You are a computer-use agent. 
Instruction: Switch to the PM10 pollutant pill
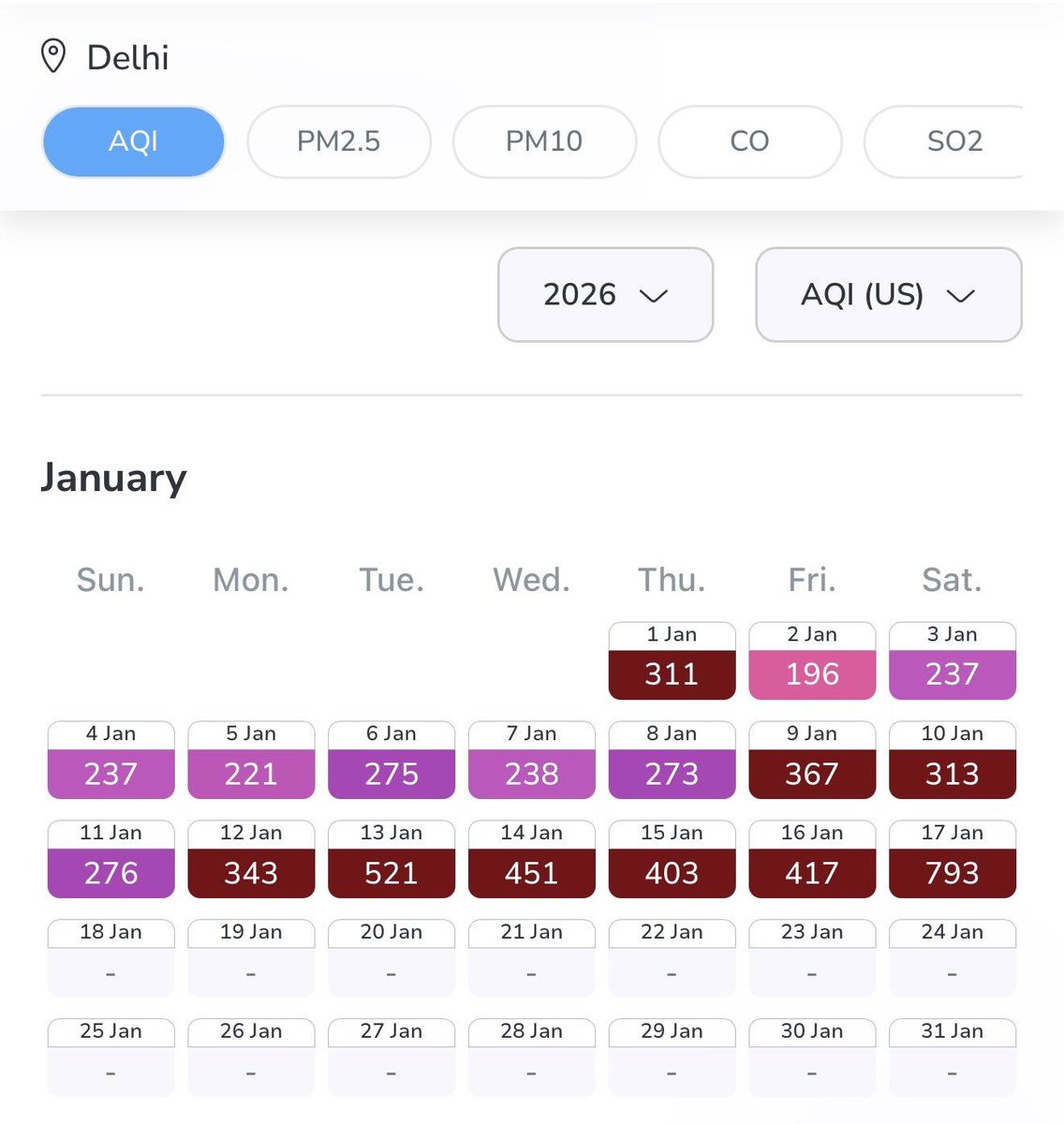click(x=543, y=141)
